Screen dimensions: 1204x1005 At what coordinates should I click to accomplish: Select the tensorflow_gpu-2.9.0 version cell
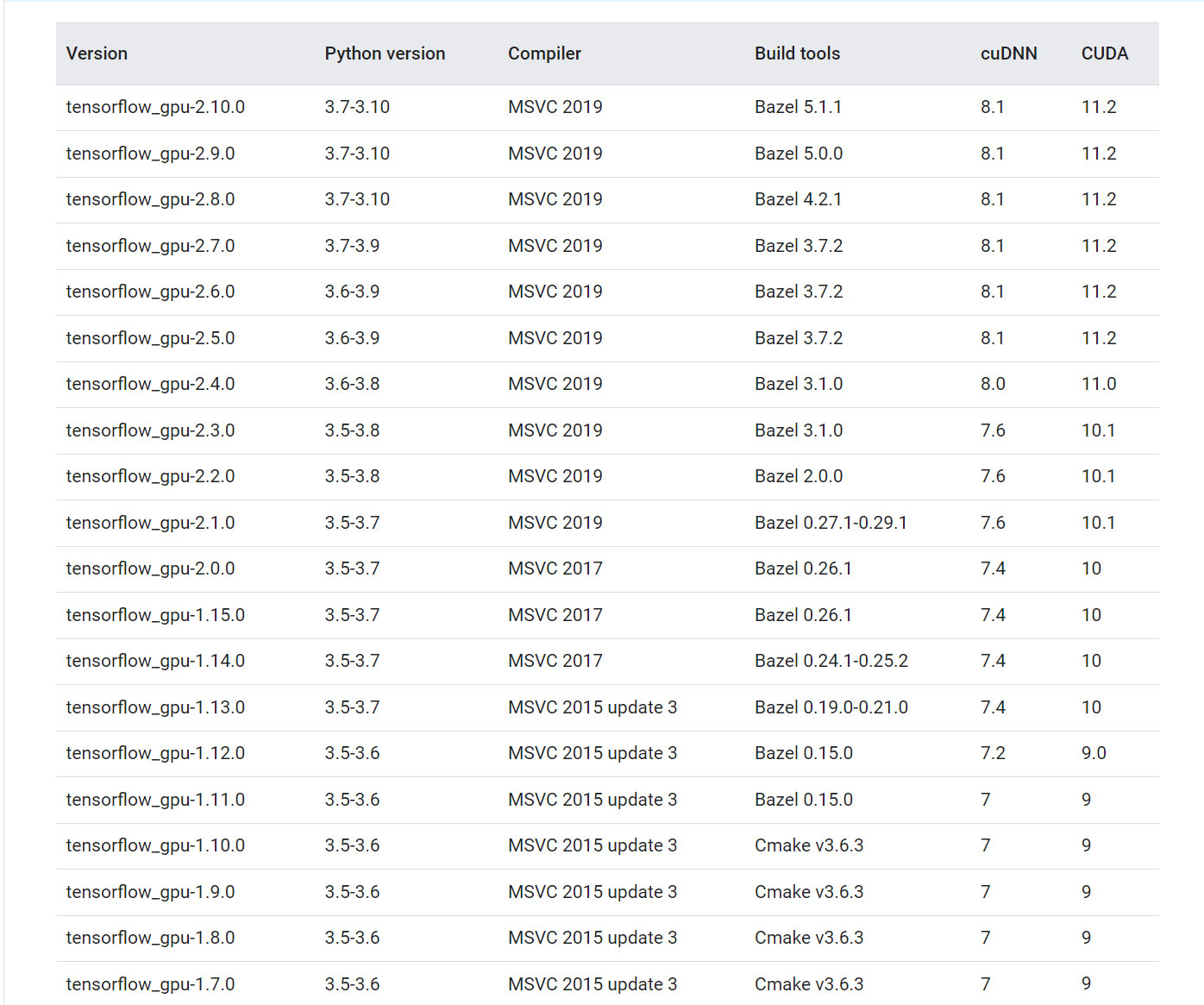coord(150,154)
